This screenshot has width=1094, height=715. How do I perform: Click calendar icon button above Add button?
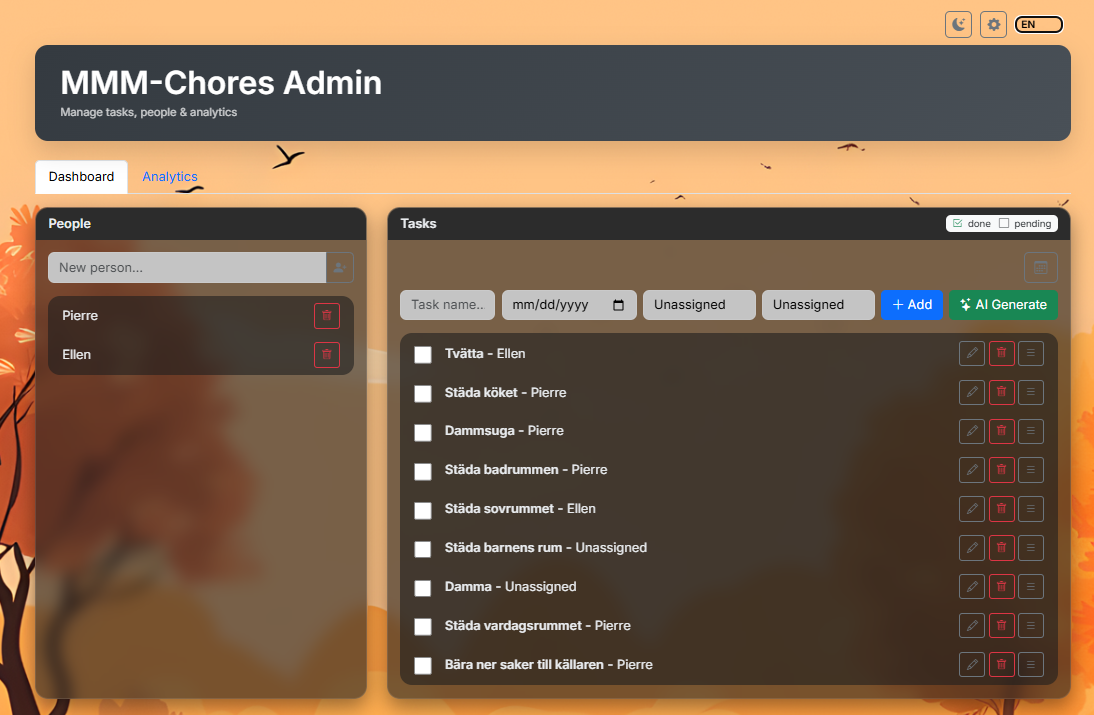pyautogui.click(x=1040, y=268)
